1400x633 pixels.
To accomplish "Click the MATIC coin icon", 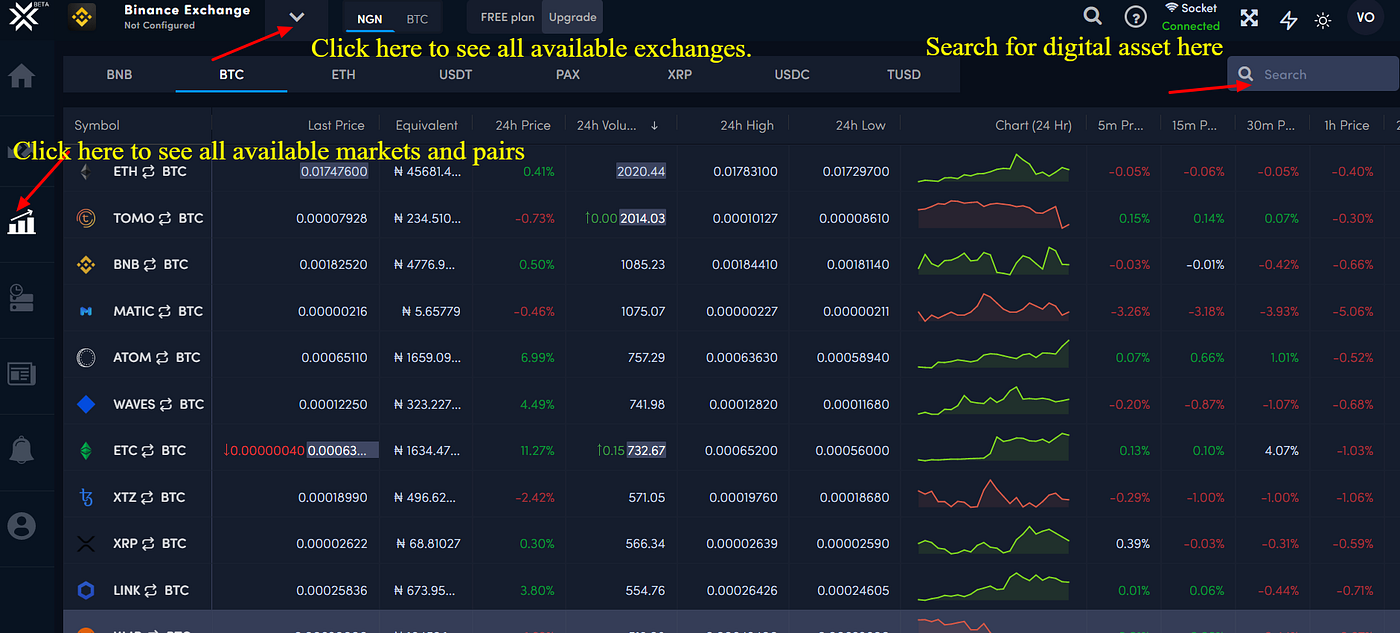I will (86, 312).
